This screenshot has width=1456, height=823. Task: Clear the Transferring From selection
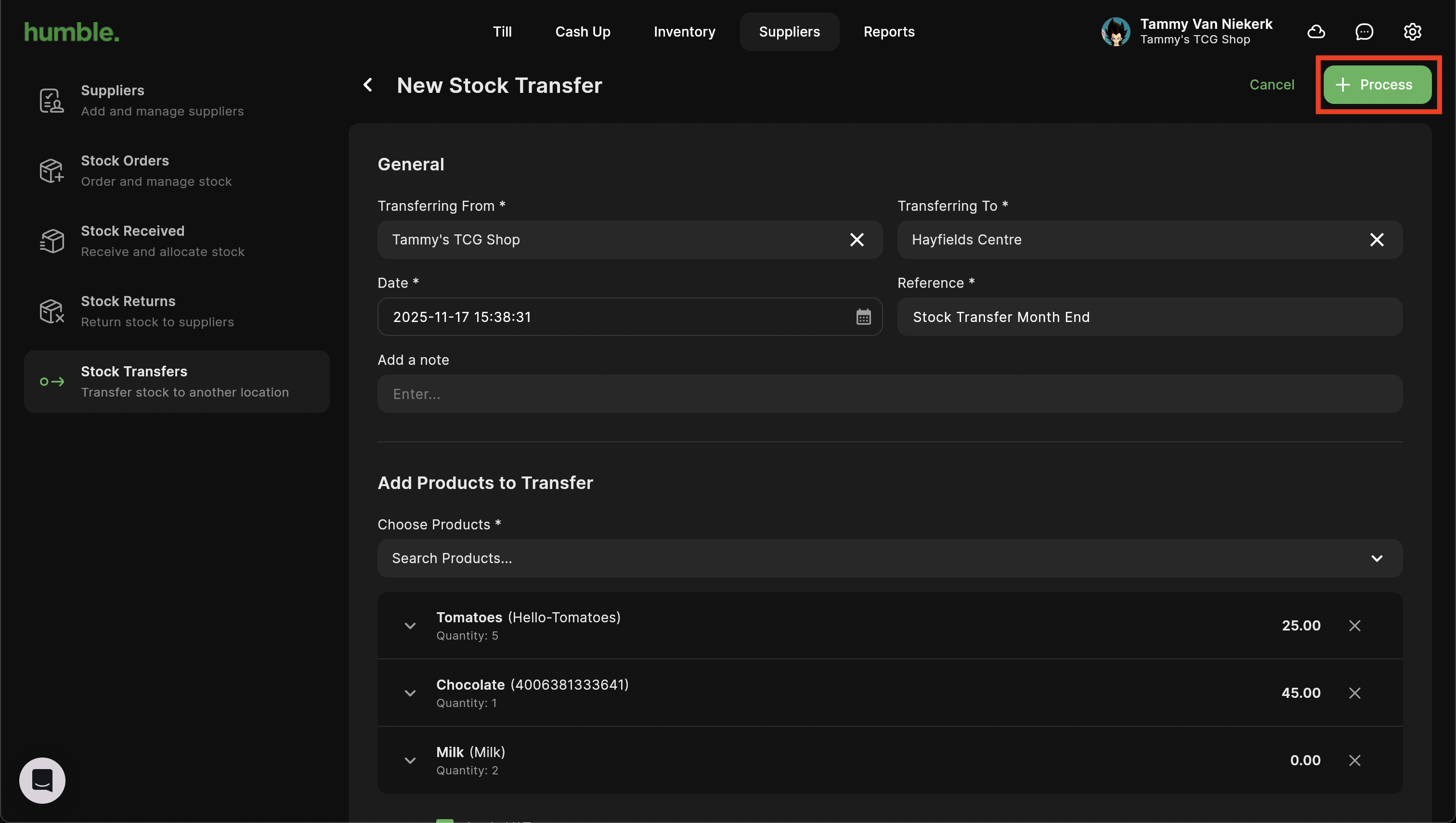pos(857,240)
